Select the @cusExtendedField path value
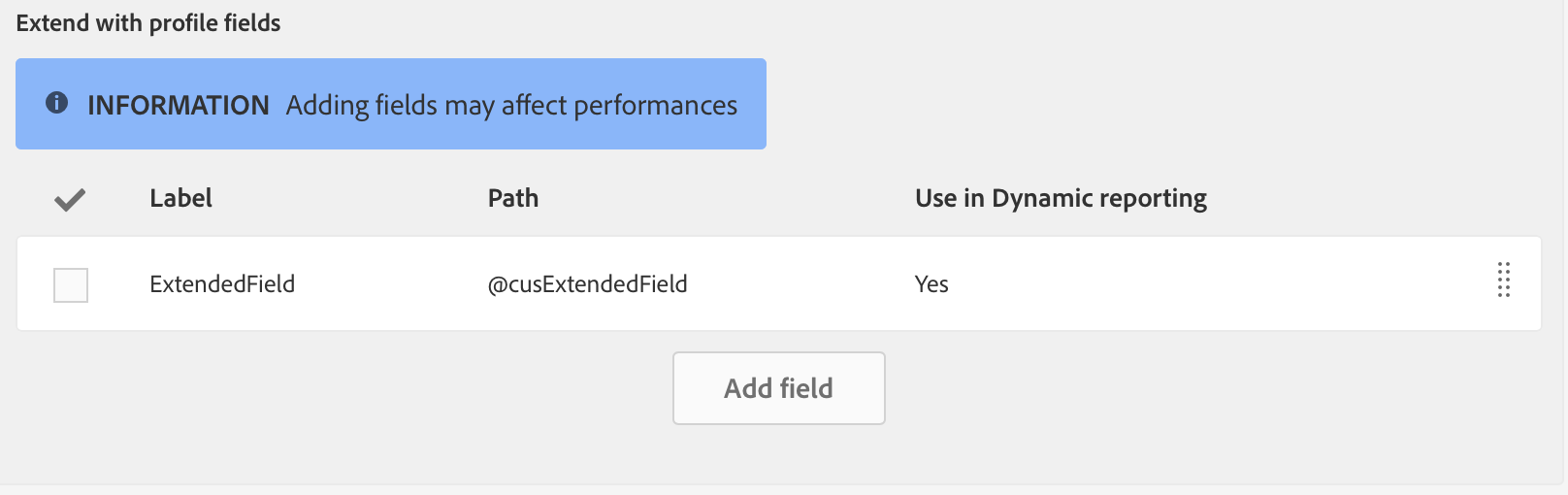This screenshot has width=1568, height=495. (587, 284)
